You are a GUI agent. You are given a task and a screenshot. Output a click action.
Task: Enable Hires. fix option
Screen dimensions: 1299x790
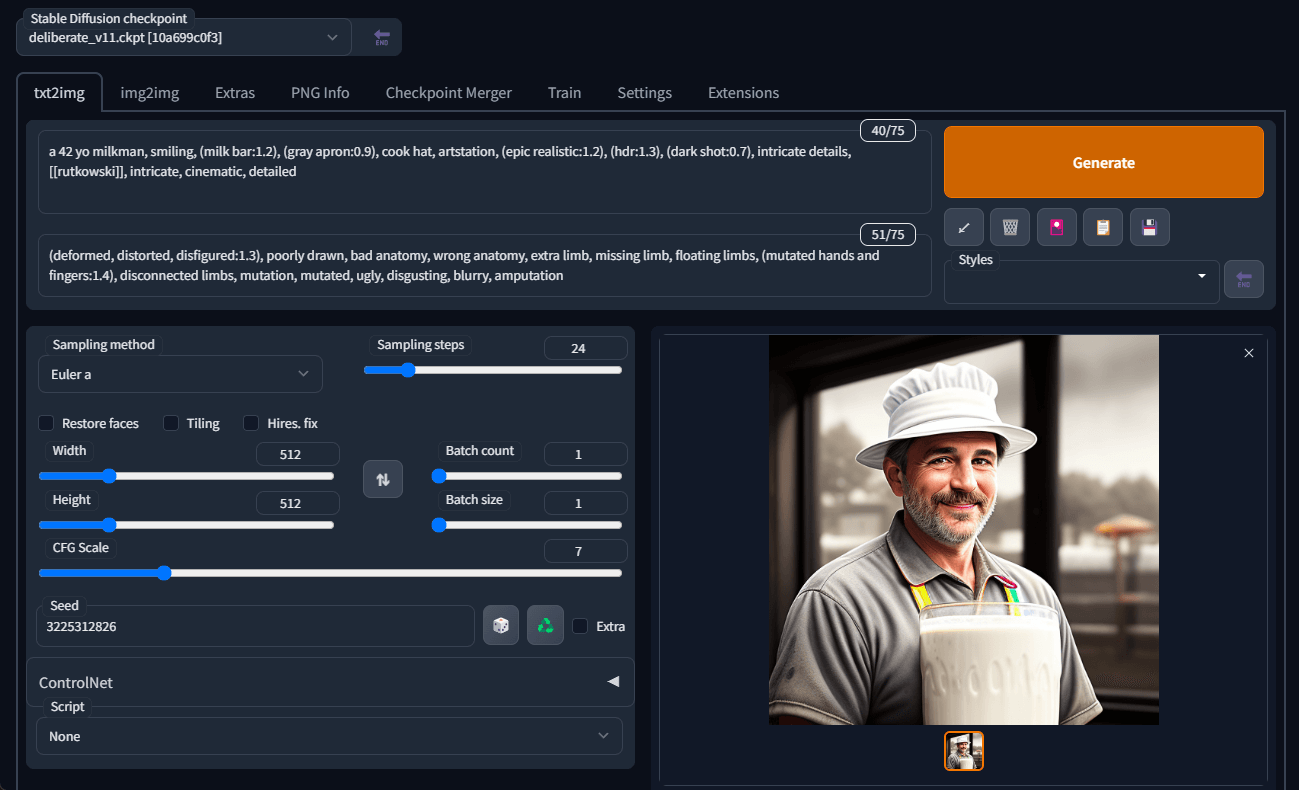(x=251, y=423)
